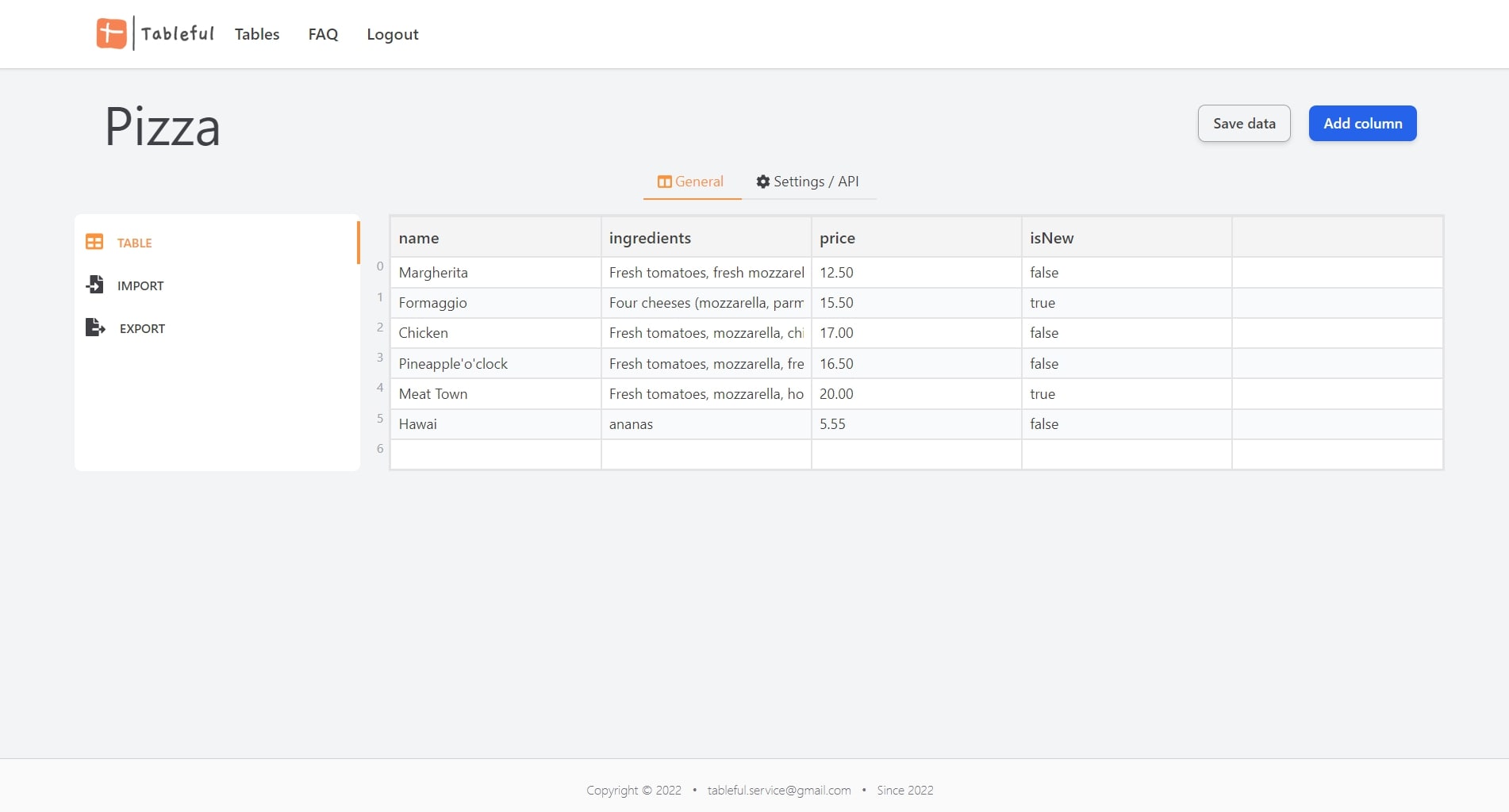This screenshot has height=812, width=1509.
Task: Click the empty fifth column header
Action: [x=1337, y=238]
